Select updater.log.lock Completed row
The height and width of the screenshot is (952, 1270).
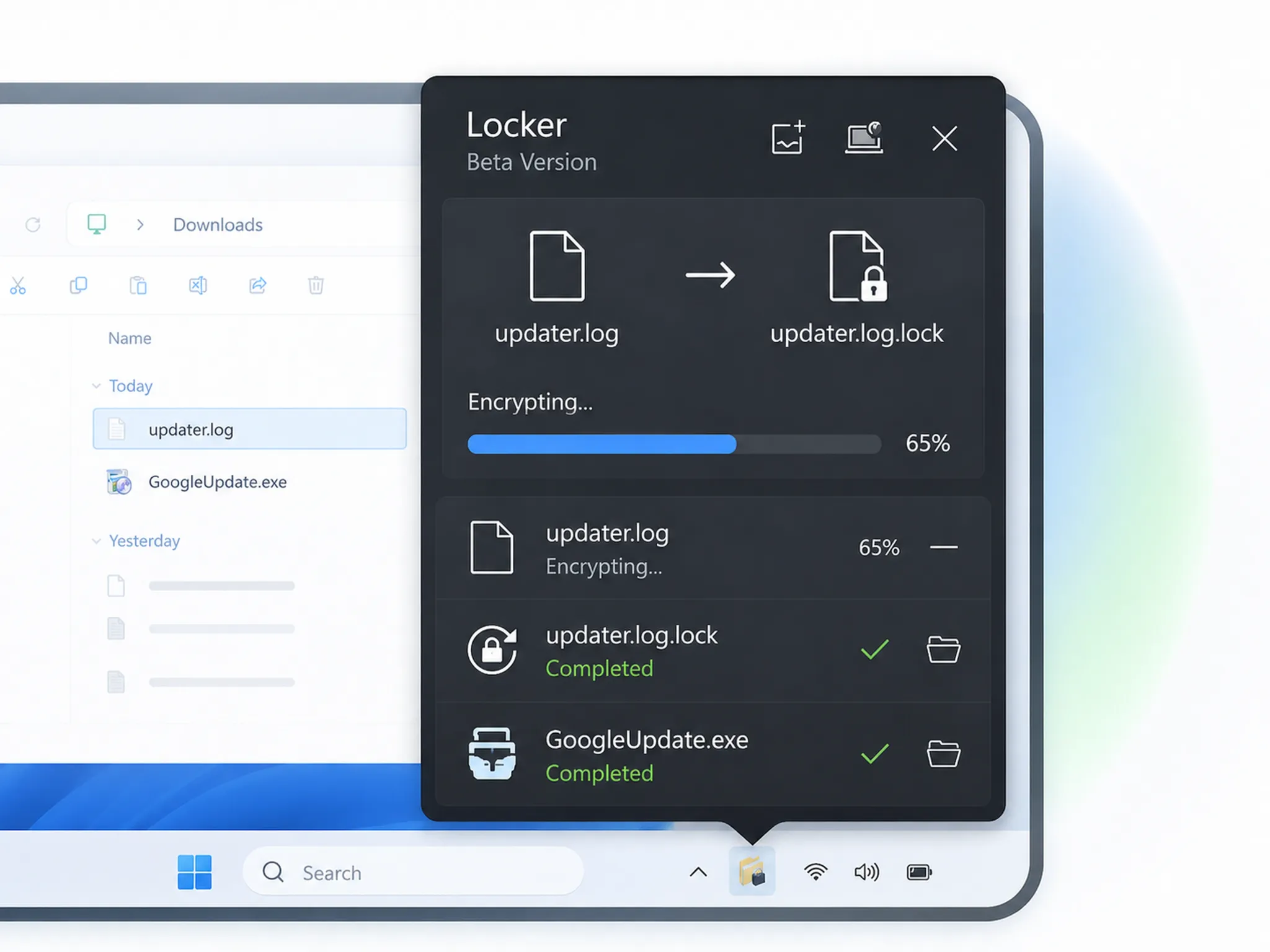713,650
